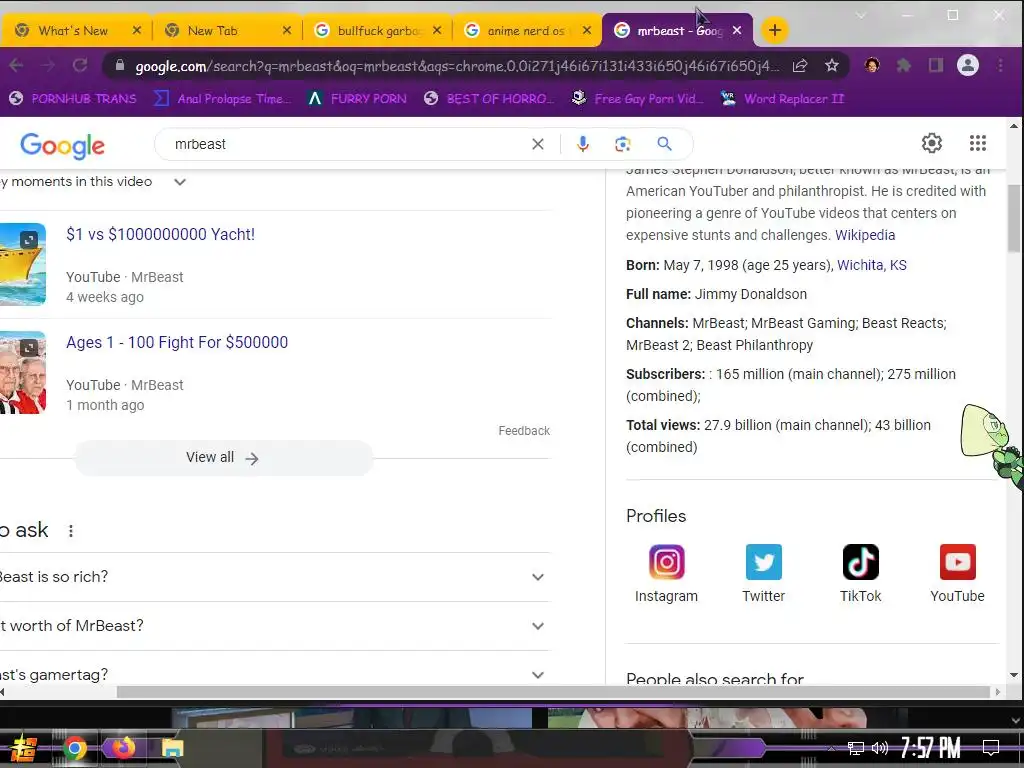Click the site lock icon in address bar
The width and height of the screenshot is (1024, 768).
click(120, 65)
